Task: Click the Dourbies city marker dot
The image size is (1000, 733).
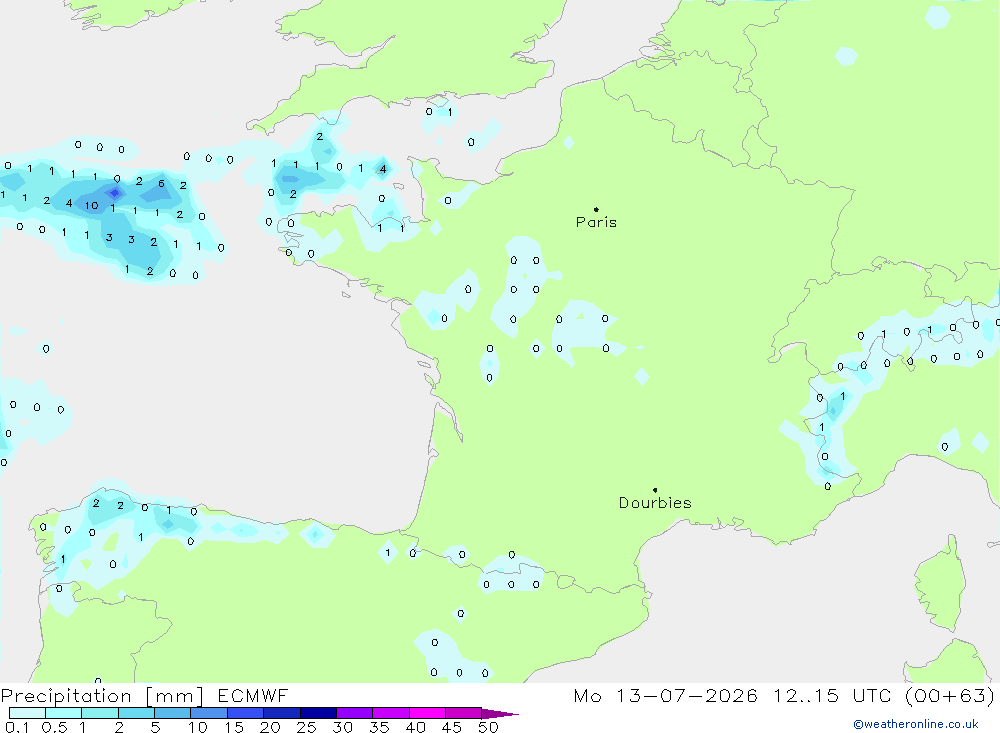Action: coord(655,490)
